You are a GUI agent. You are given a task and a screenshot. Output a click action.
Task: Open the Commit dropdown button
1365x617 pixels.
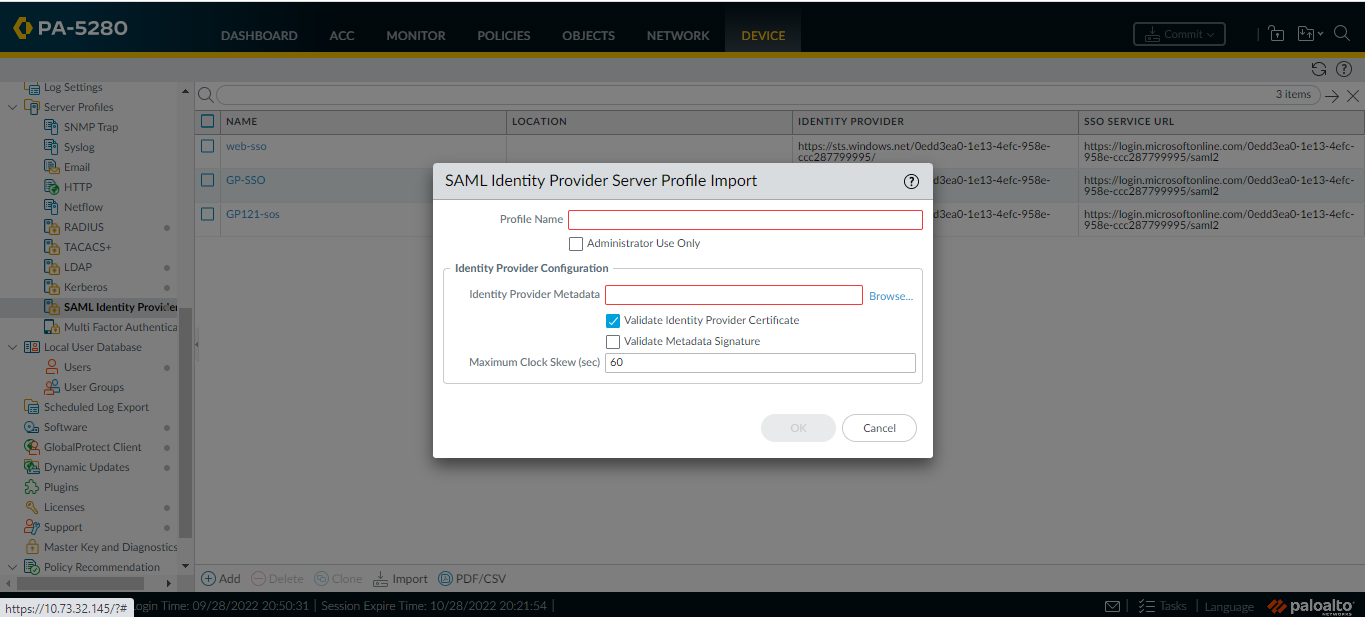coord(1179,34)
